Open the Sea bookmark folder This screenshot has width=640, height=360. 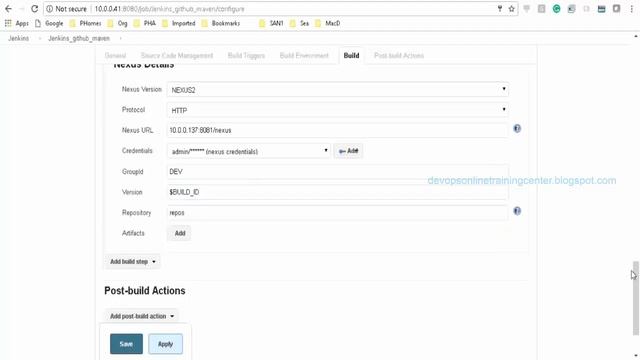pos(299,23)
